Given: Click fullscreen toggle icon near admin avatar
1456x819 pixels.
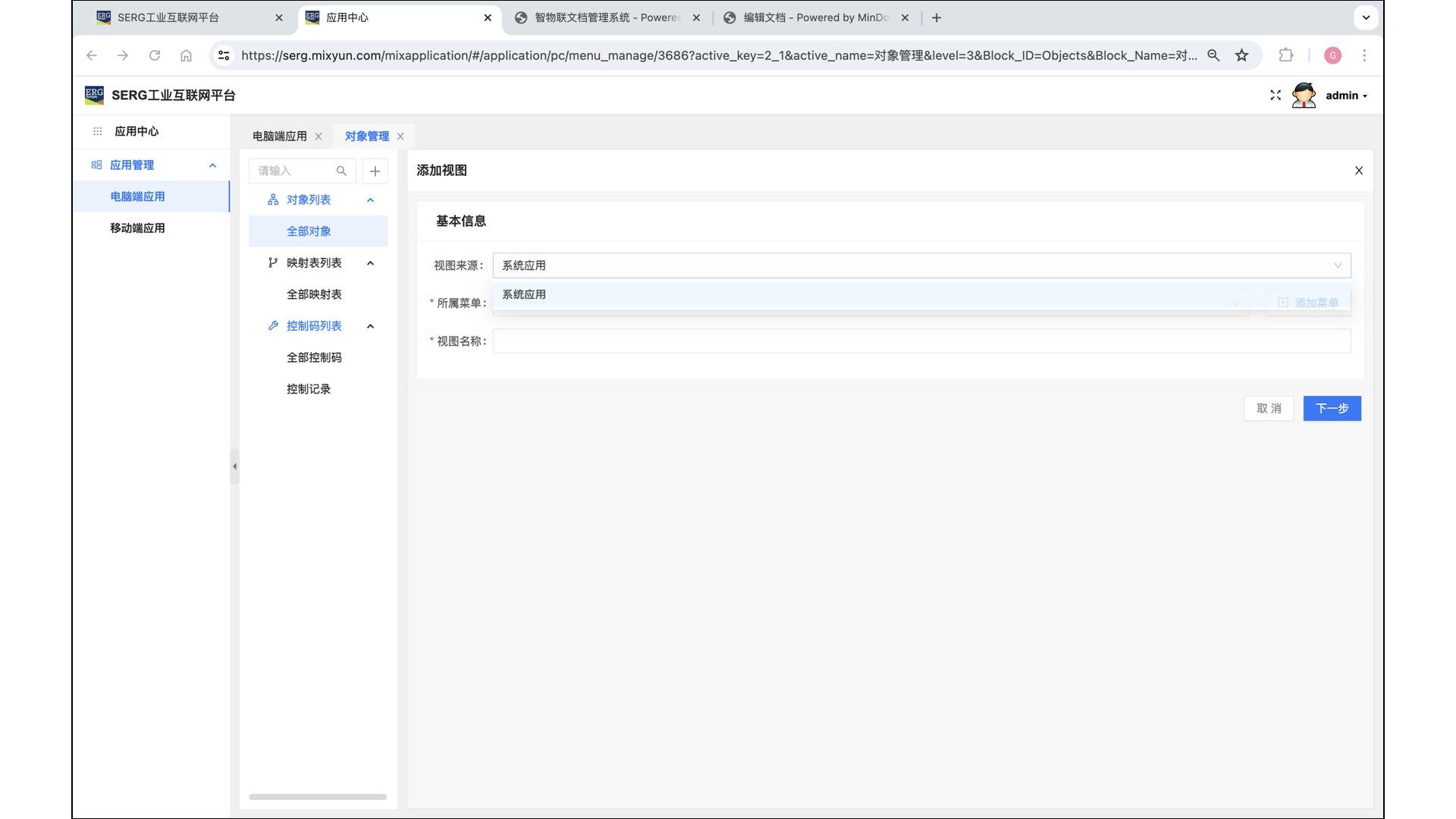Looking at the screenshot, I should coord(1276,96).
